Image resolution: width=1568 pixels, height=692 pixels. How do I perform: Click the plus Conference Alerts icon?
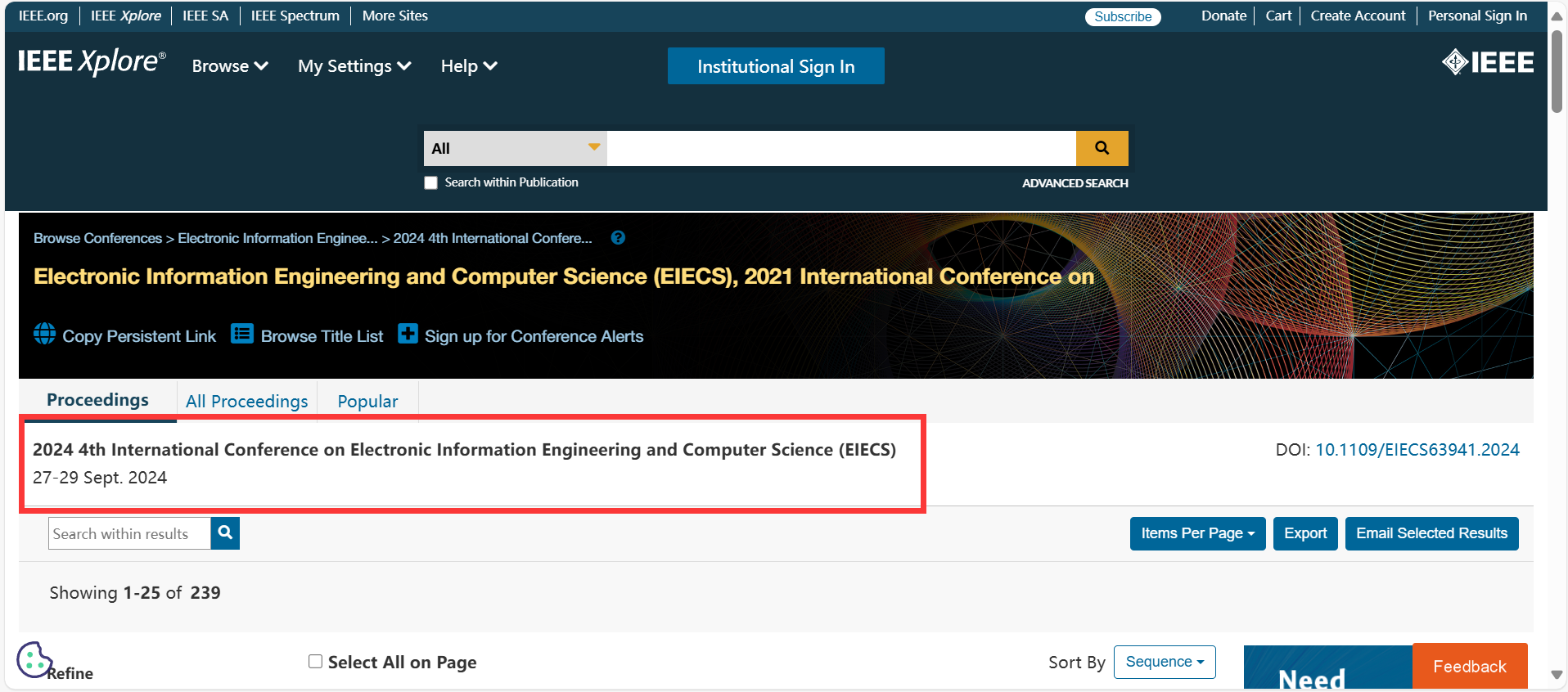[408, 334]
